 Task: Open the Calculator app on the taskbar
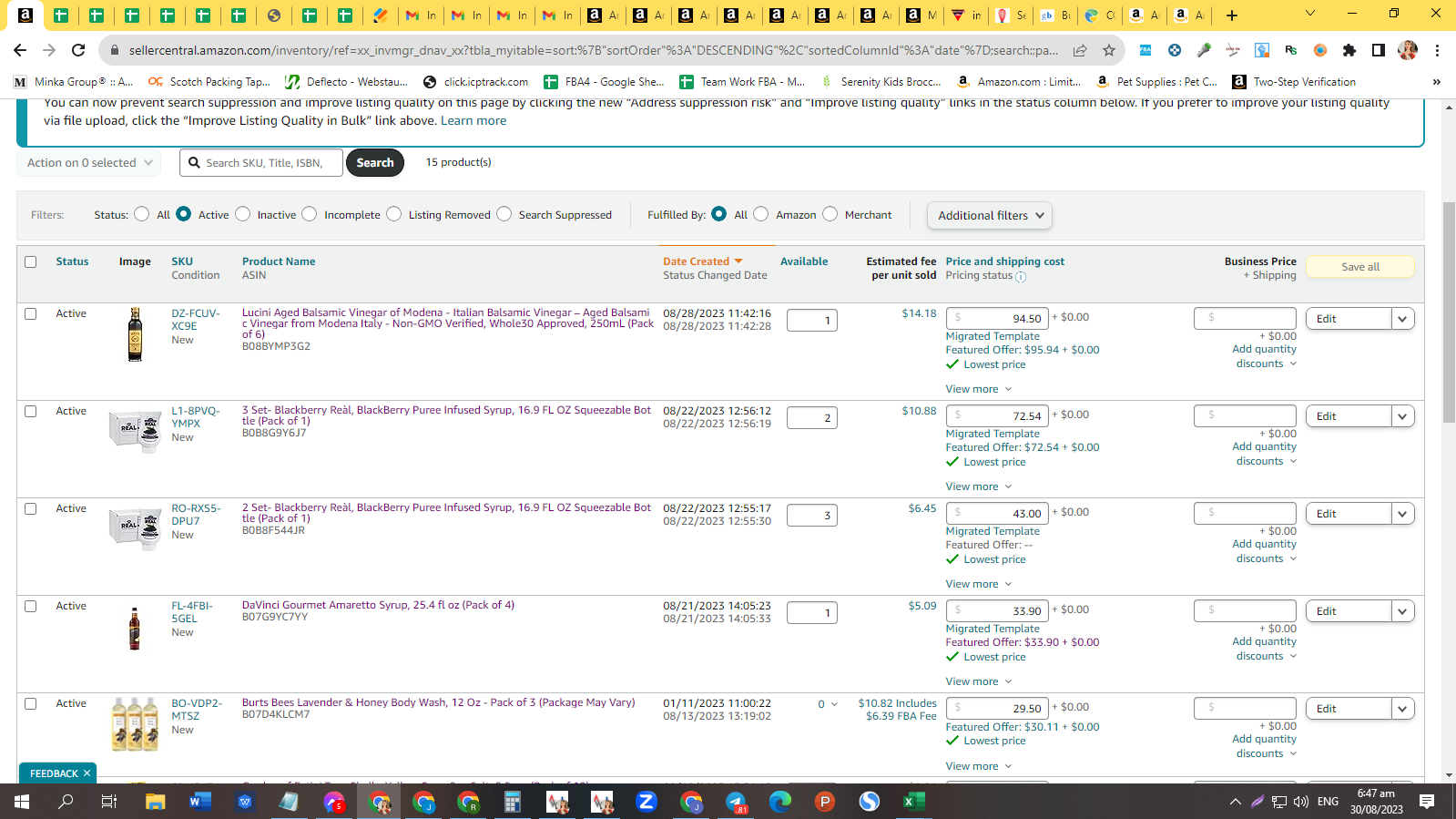[513, 802]
